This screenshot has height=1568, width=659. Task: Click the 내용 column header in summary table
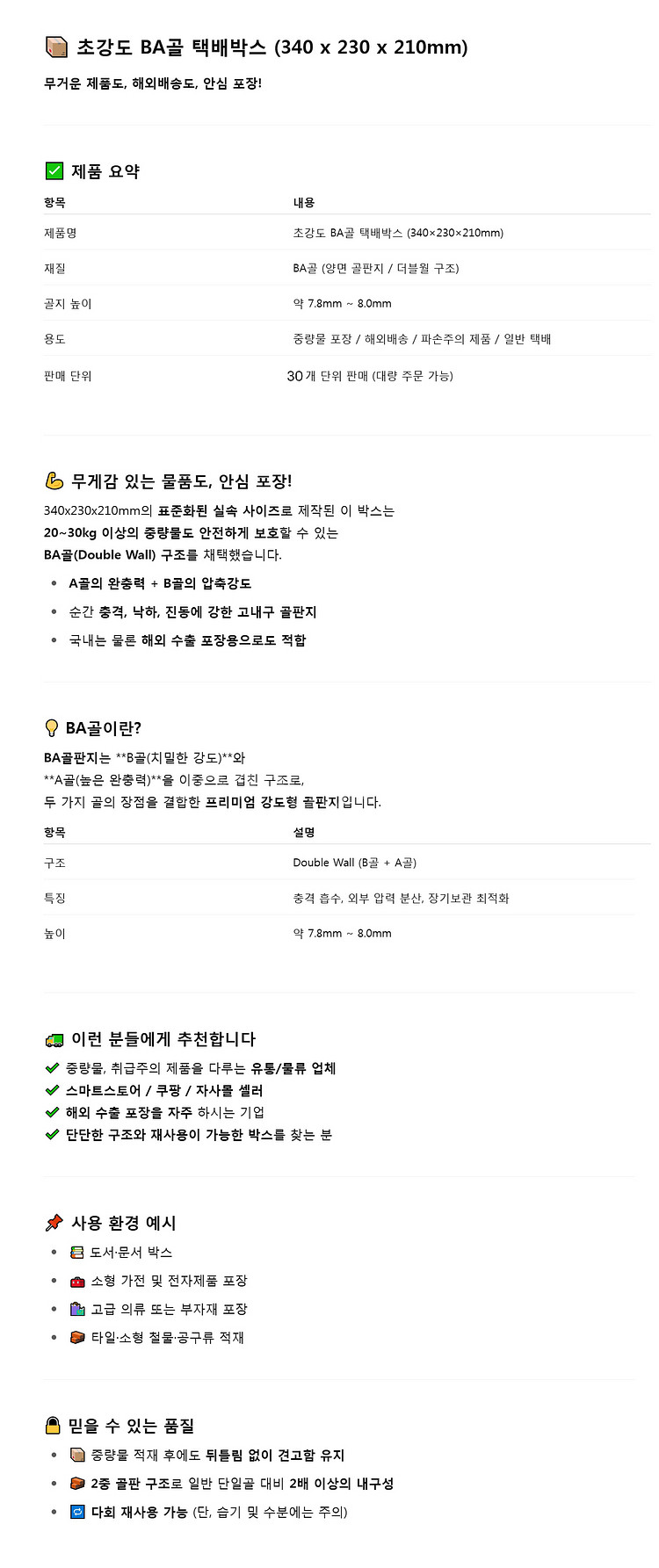[x=304, y=202]
